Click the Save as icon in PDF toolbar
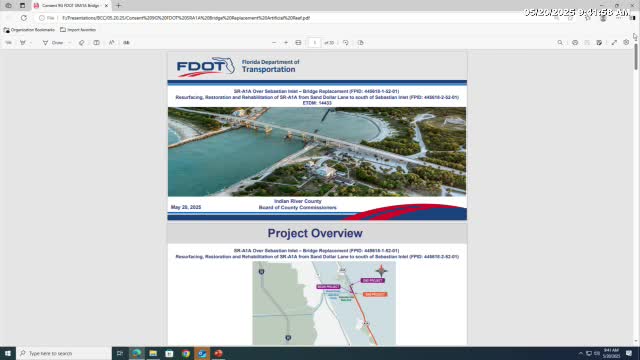 pos(599,42)
